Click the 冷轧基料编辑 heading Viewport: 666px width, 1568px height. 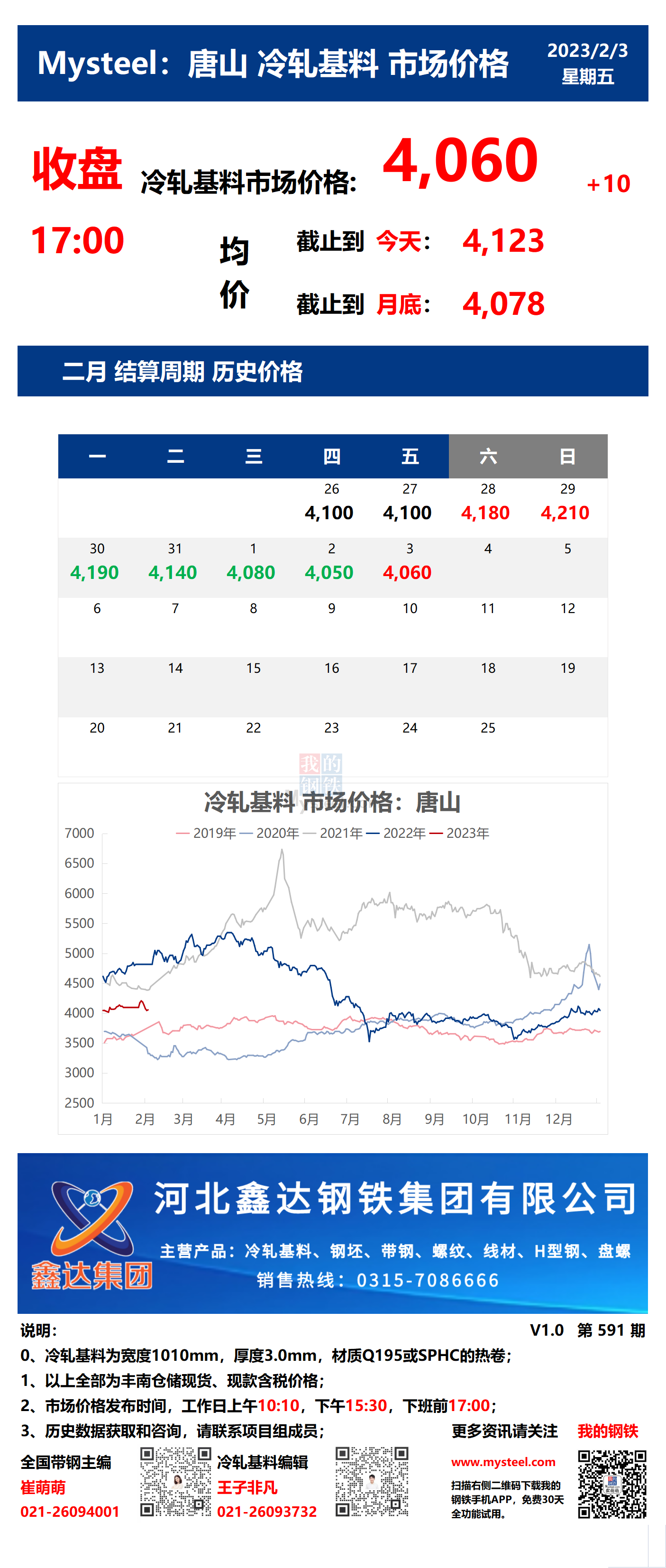click(x=263, y=1462)
